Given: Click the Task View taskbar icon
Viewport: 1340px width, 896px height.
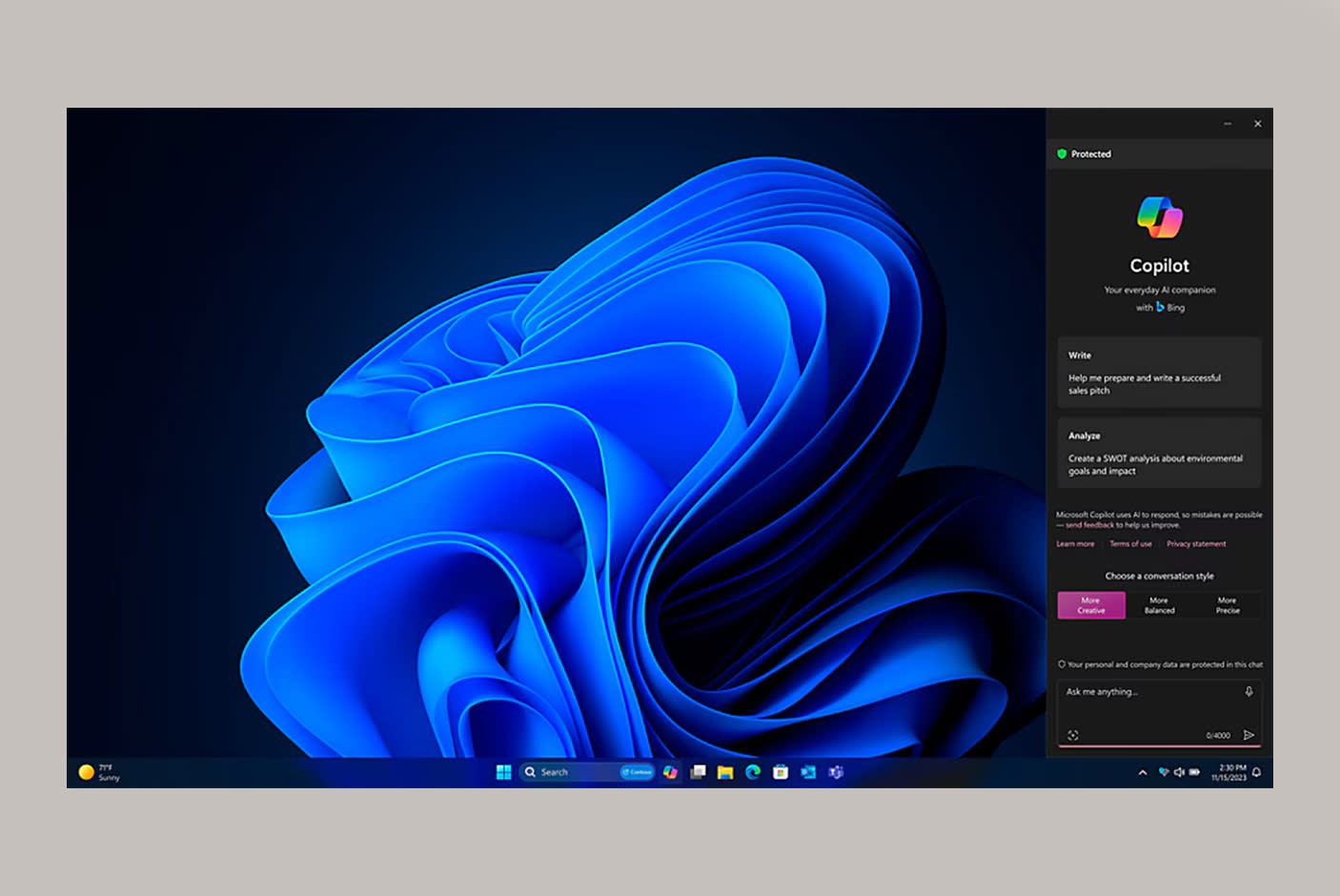Looking at the screenshot, I should 699,772.
